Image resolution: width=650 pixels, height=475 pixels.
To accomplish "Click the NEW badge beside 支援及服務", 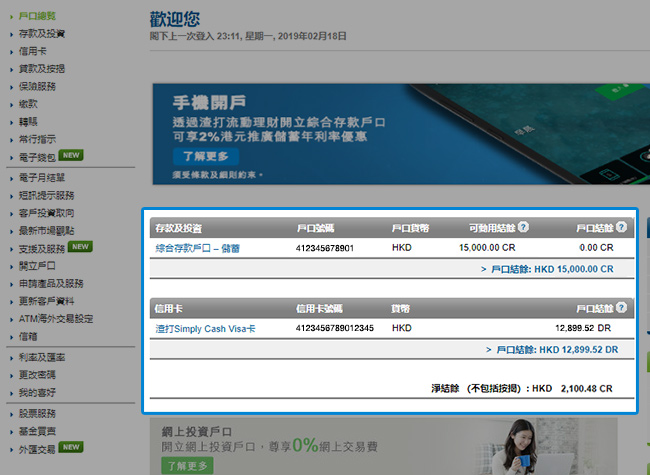I will point(81,246).
